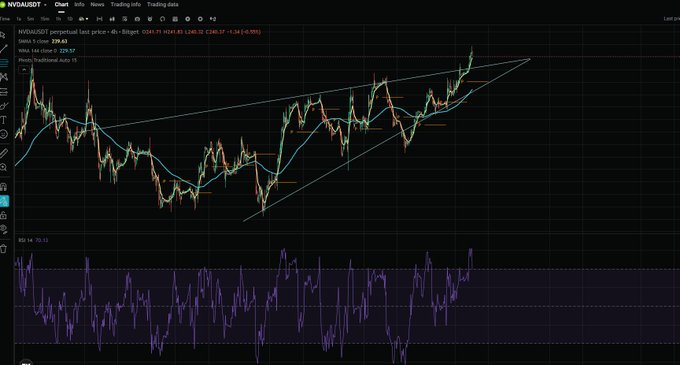Select the Text annotation tool
This screenshot has width=680, height=365.
(3, 120)
